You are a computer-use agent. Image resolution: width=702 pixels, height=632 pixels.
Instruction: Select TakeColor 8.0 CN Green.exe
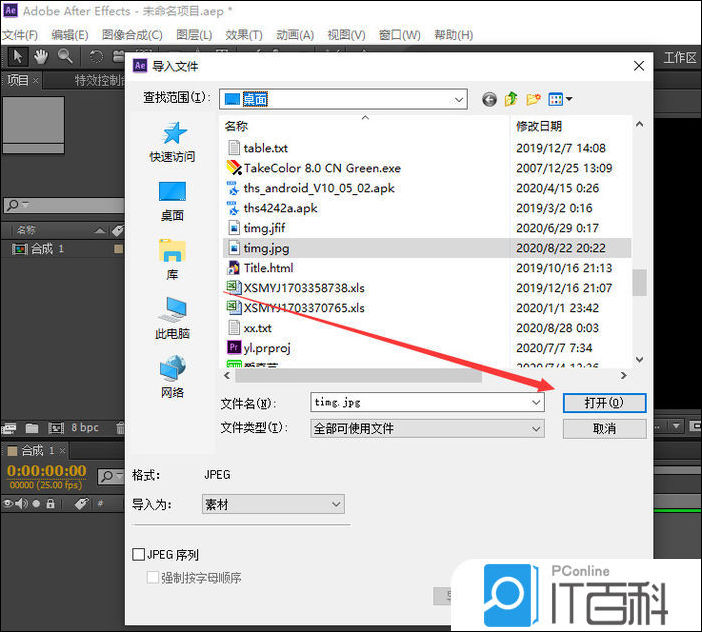click(313, 168)
